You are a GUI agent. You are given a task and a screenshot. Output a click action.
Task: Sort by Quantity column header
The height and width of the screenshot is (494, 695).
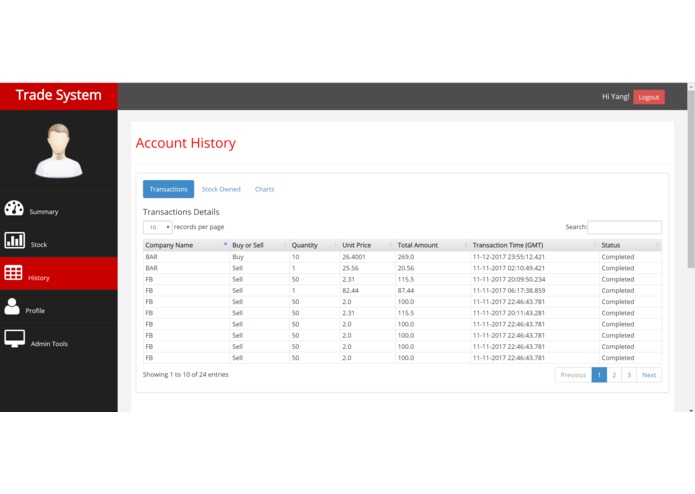[315, 245]
